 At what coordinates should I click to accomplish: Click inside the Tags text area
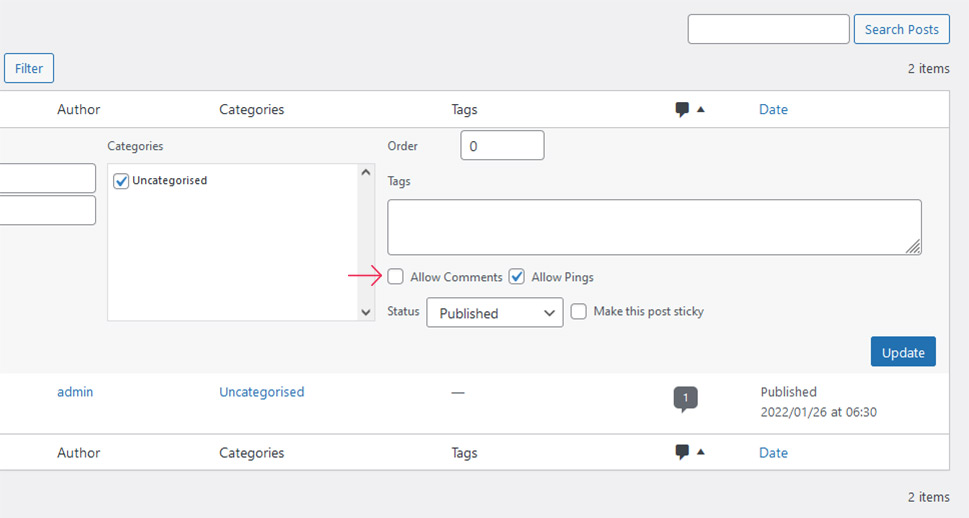654,227
